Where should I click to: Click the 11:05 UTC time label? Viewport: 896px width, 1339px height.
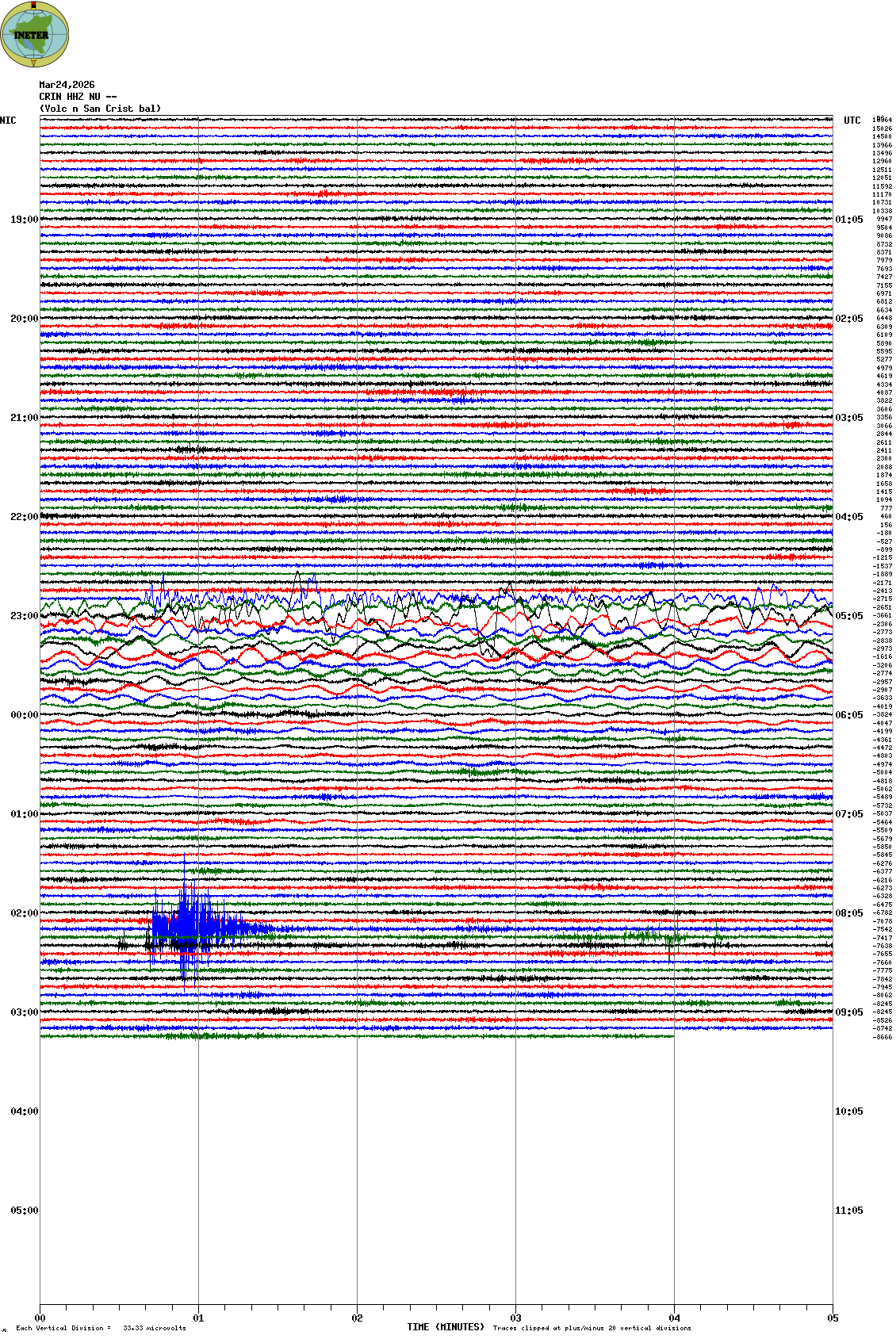pyautogui.click(x=849, y=1211)
